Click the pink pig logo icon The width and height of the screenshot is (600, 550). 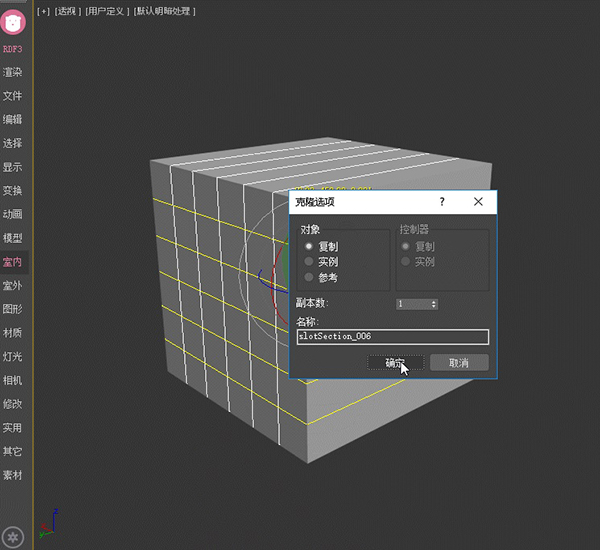click(15, 22)
